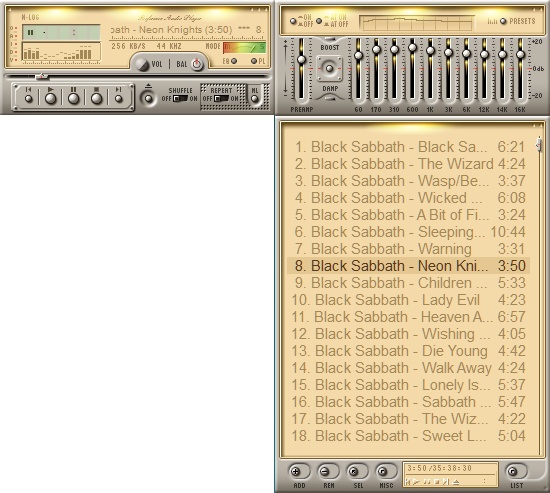Toggle the equalizer ON/OFF button
The height and width of the screenshot is (493, 550).
pos(293,21)
